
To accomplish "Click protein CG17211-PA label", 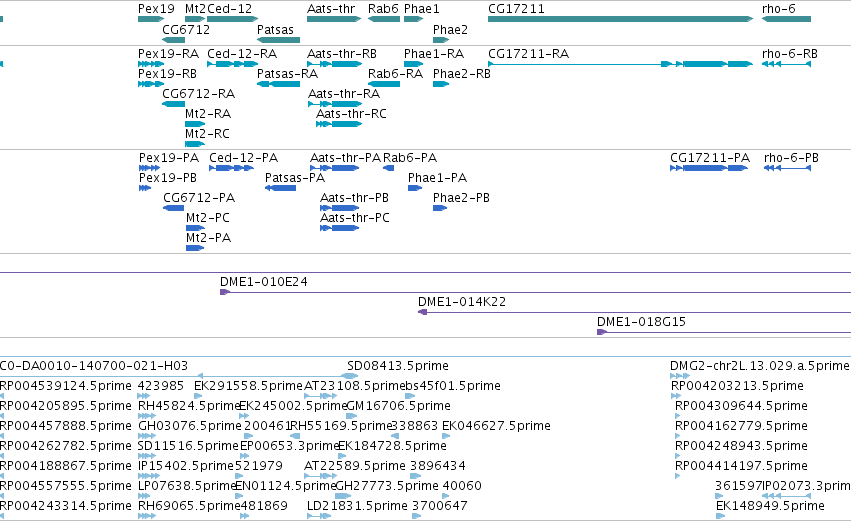I will coord(710,158).
